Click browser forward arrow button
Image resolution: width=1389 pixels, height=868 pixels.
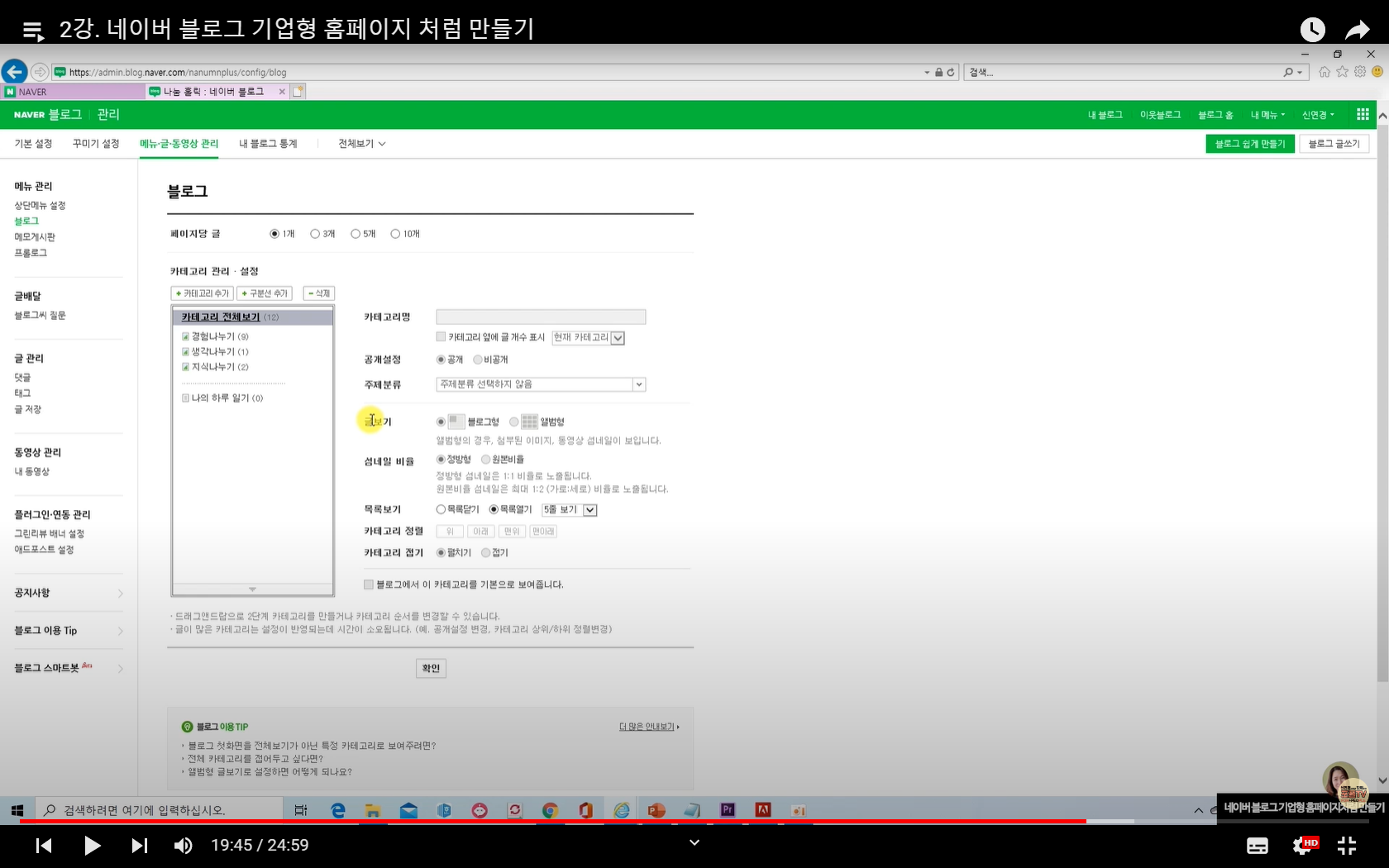39,72
